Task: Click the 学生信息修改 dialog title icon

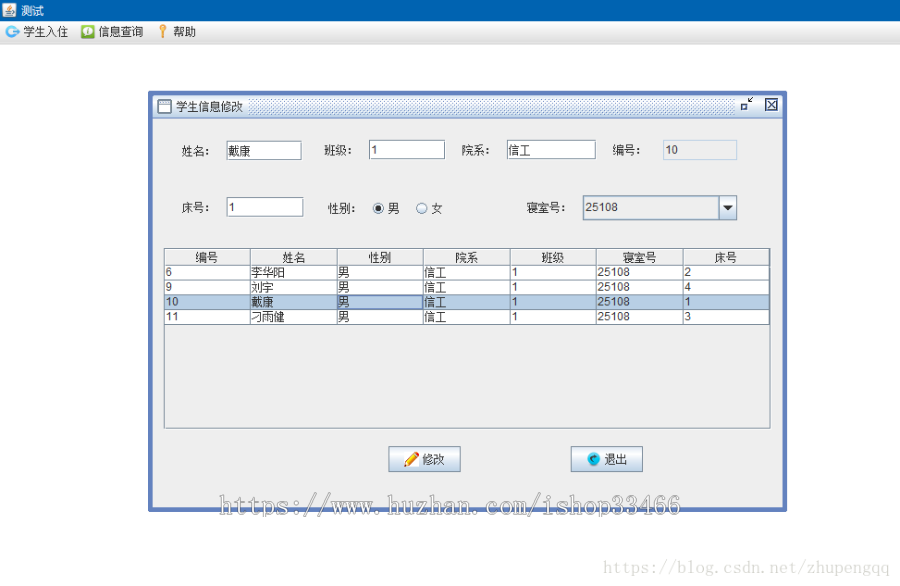Action: pyautogui.click(x=164, y=105)
